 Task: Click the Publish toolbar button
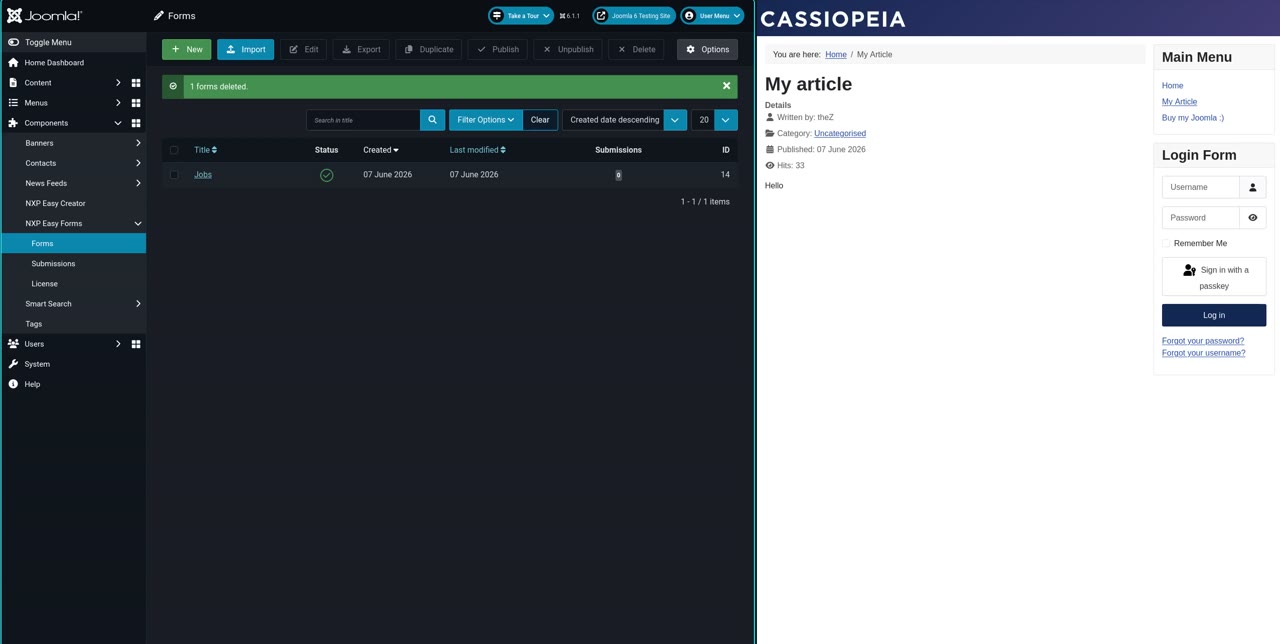[497, 49]
